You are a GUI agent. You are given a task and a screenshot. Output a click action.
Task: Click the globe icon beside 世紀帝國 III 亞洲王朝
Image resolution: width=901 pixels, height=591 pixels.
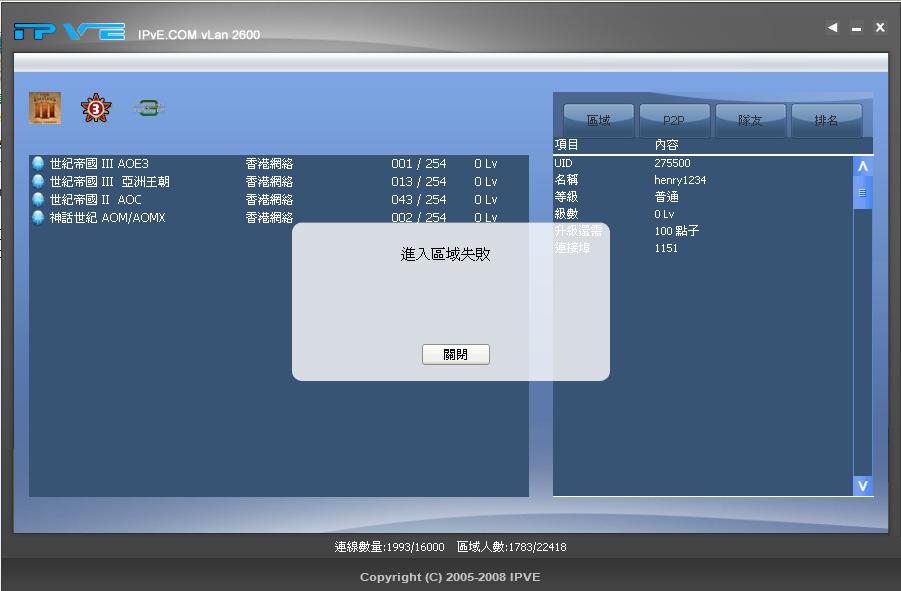[39, 181]
